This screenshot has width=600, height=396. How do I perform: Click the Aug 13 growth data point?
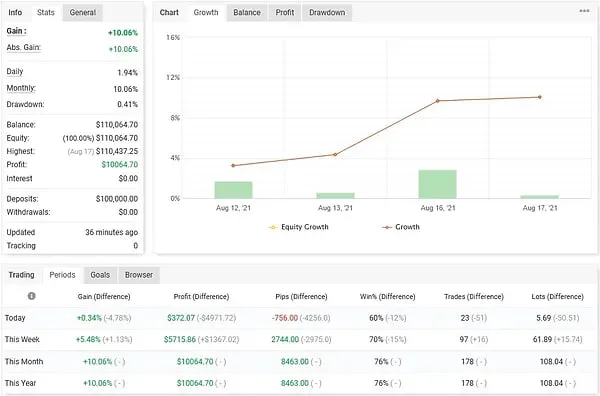point(335,155)
